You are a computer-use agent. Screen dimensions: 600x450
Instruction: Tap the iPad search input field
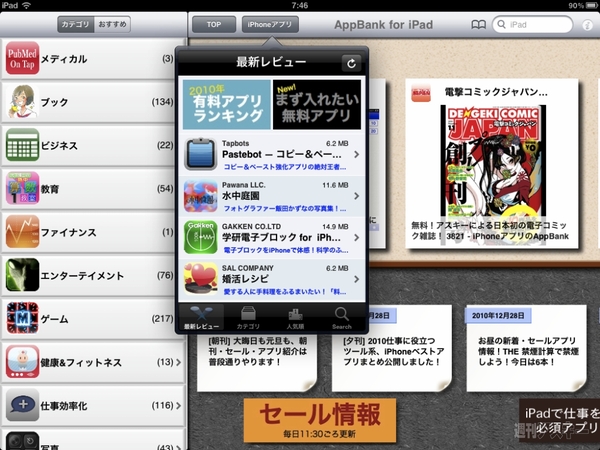[x=532, y=24]
